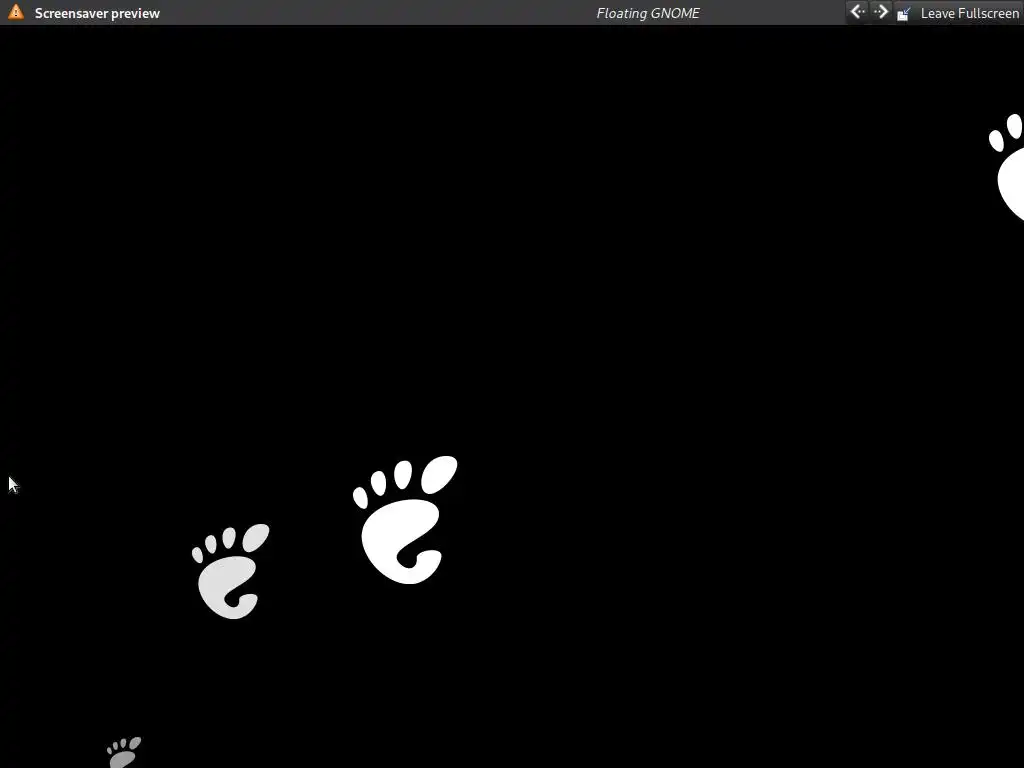Image resolution: width=1024 pixels, height=768 pixels.
Task: Click the orange warning triangle icon
Action: [x=16, y=12]
